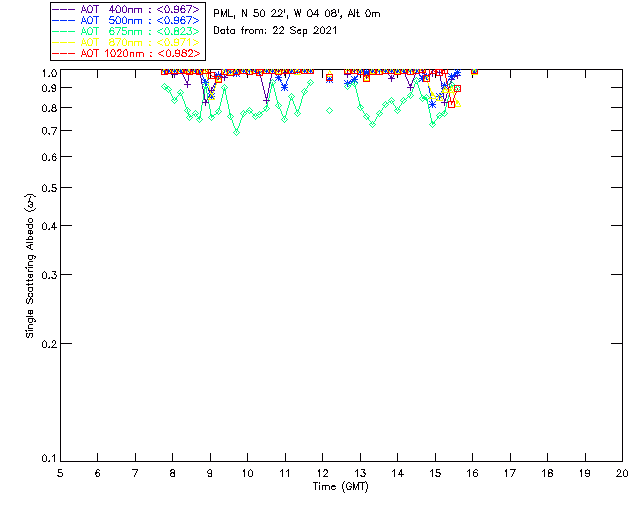The height and width of the screenshot is (512, 640).
Task: Click the isolated green diamond marker near hour 12
Action: pos(329,111)
